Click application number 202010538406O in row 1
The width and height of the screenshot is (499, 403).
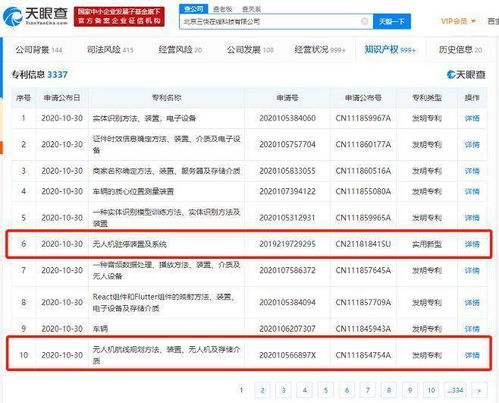pos(287,118)
